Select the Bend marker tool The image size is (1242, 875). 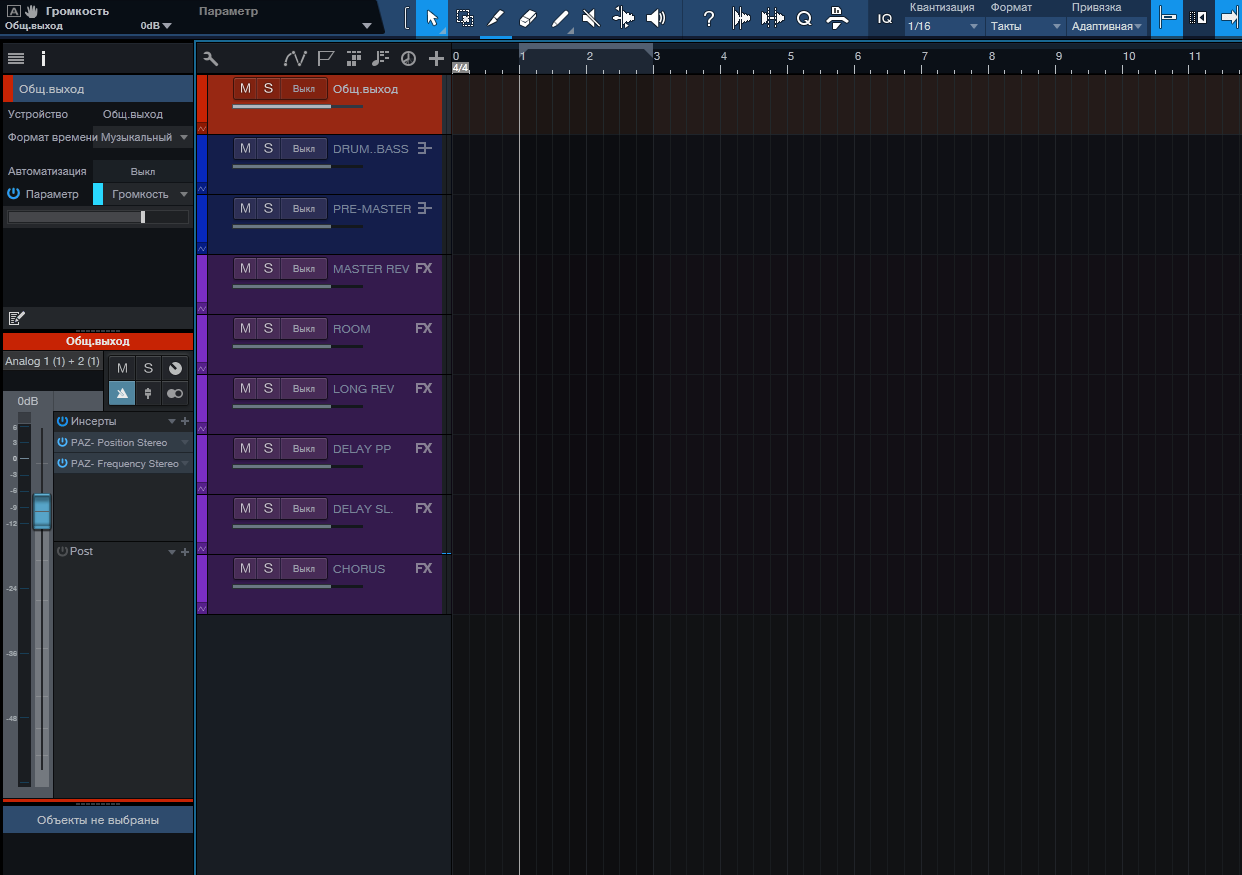[623, 18]
